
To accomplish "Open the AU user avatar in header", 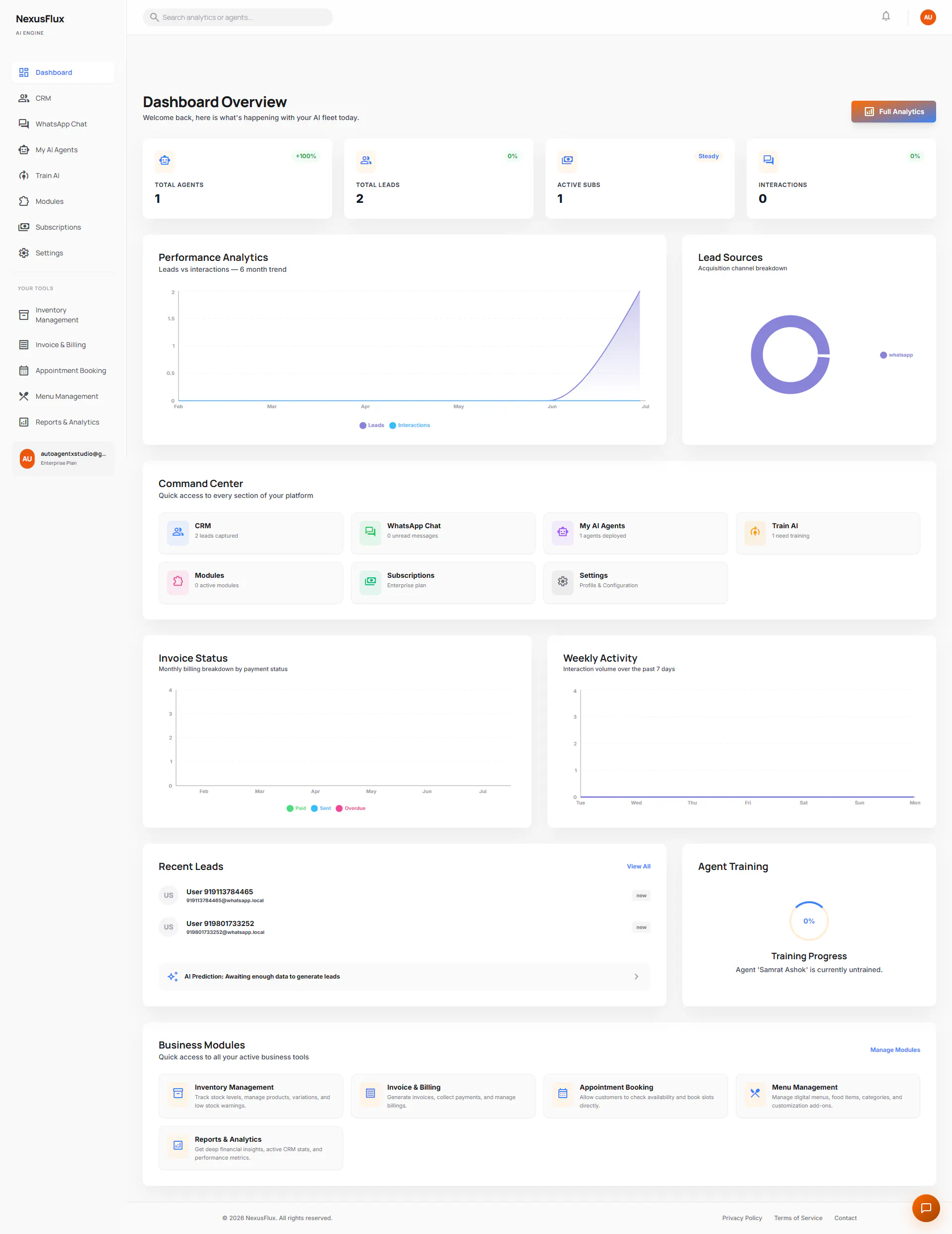I will click(x=928, y=17).
